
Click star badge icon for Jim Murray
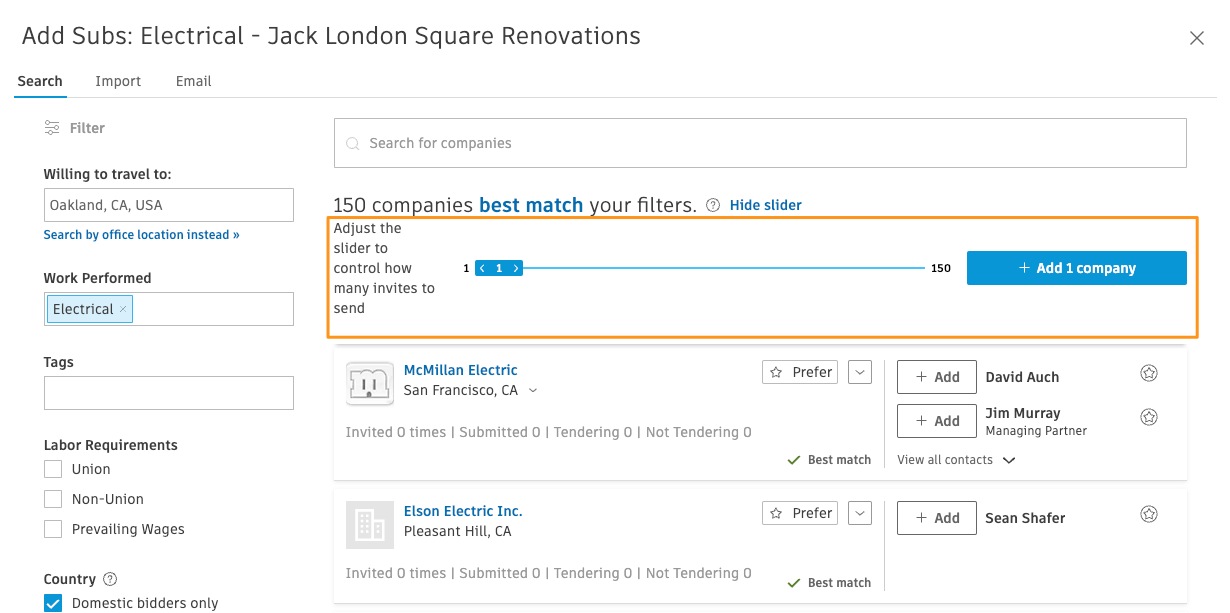click(x=1149, y=417)
